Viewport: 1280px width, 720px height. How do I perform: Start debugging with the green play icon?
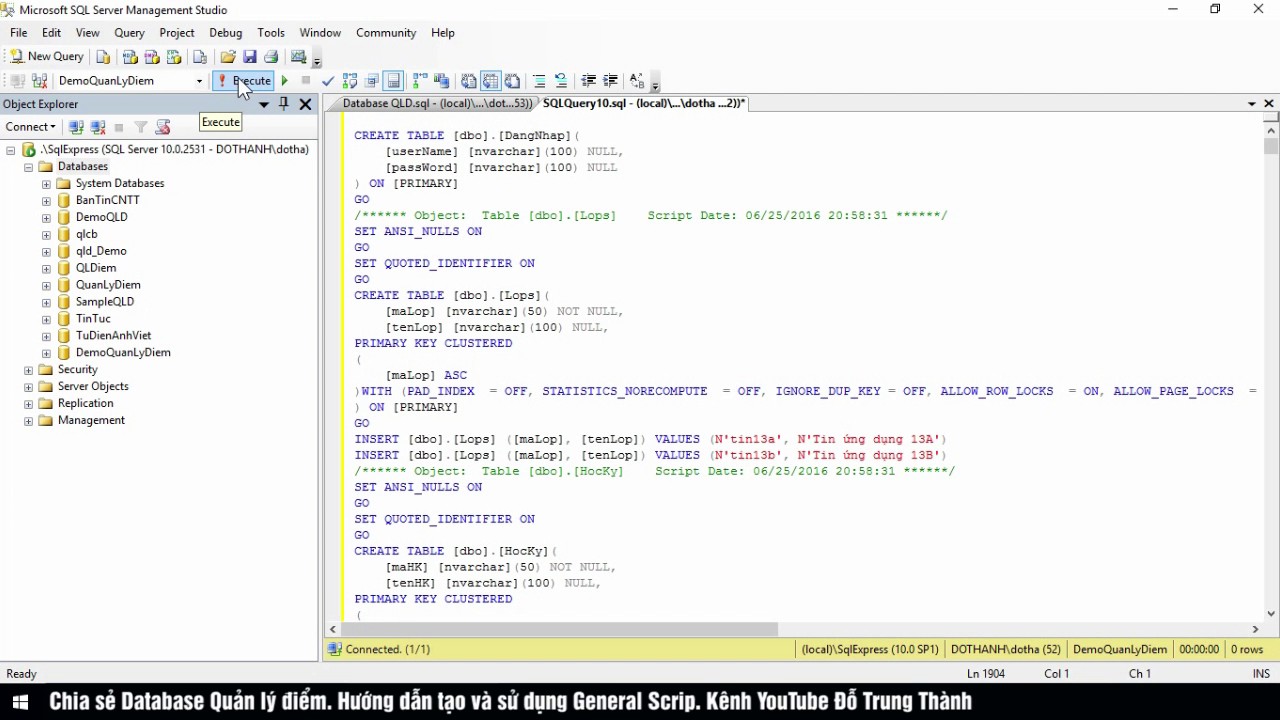click(x=285, y=81)
